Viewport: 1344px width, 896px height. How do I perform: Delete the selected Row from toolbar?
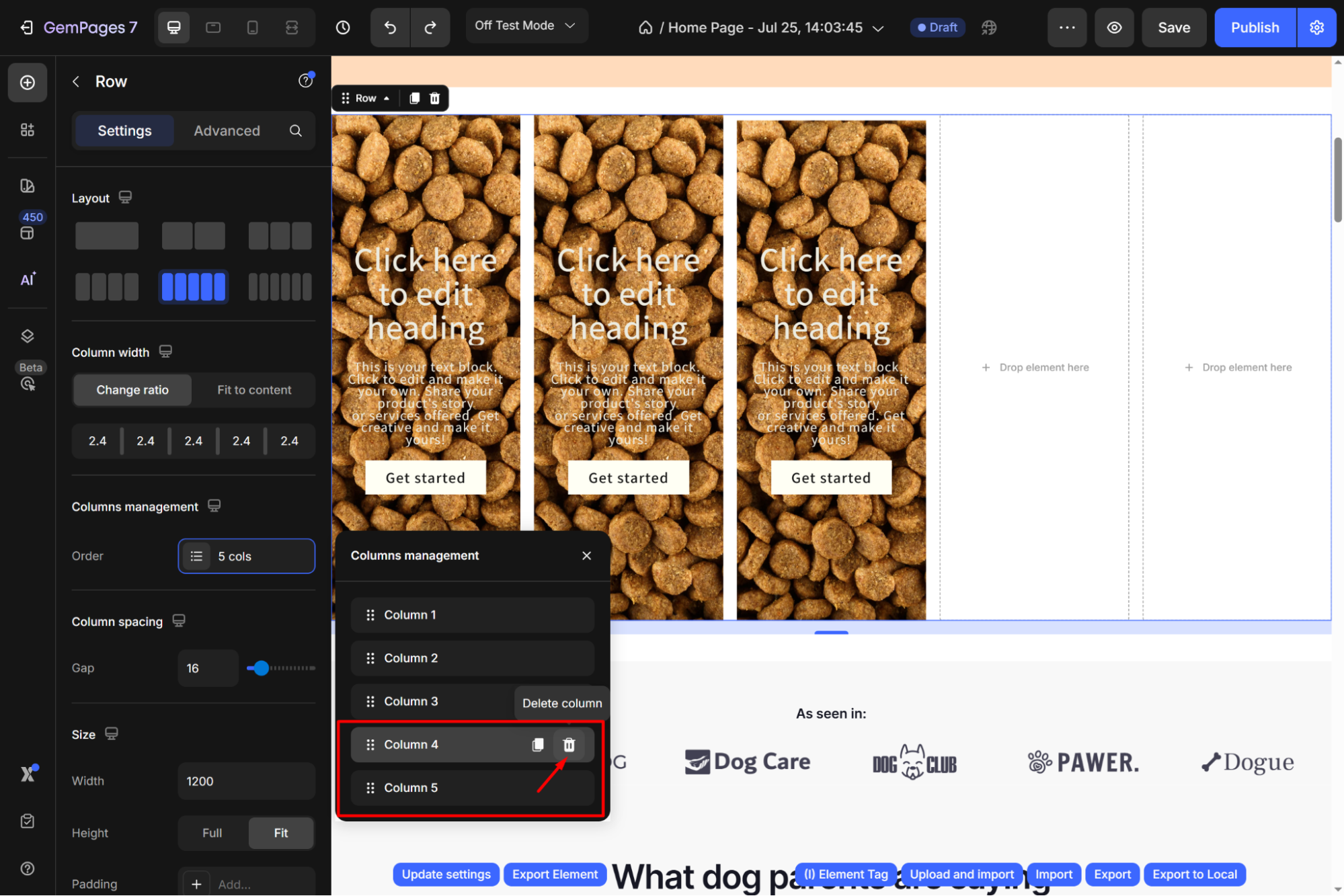pyautogui.click(x=435, y=98)
